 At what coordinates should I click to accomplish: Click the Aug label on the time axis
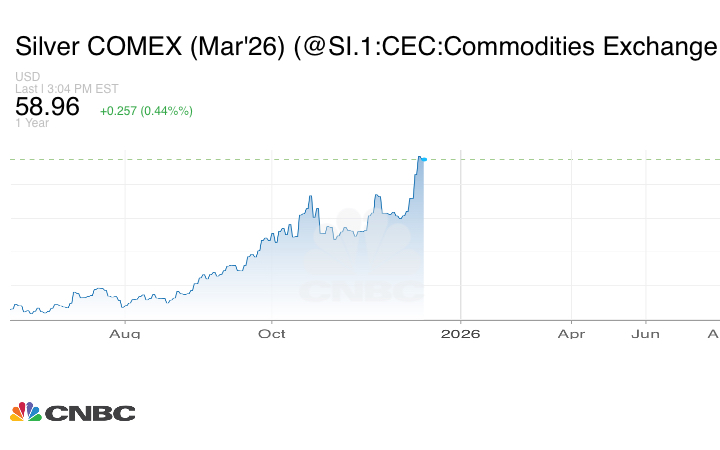click(124, 334)
